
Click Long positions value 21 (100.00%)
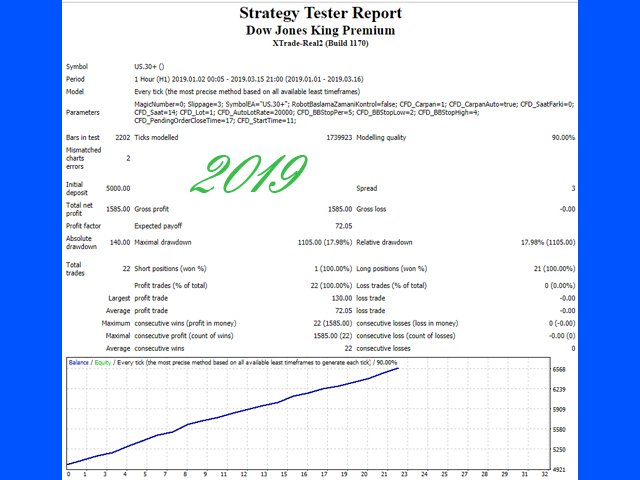pos(555,269)
